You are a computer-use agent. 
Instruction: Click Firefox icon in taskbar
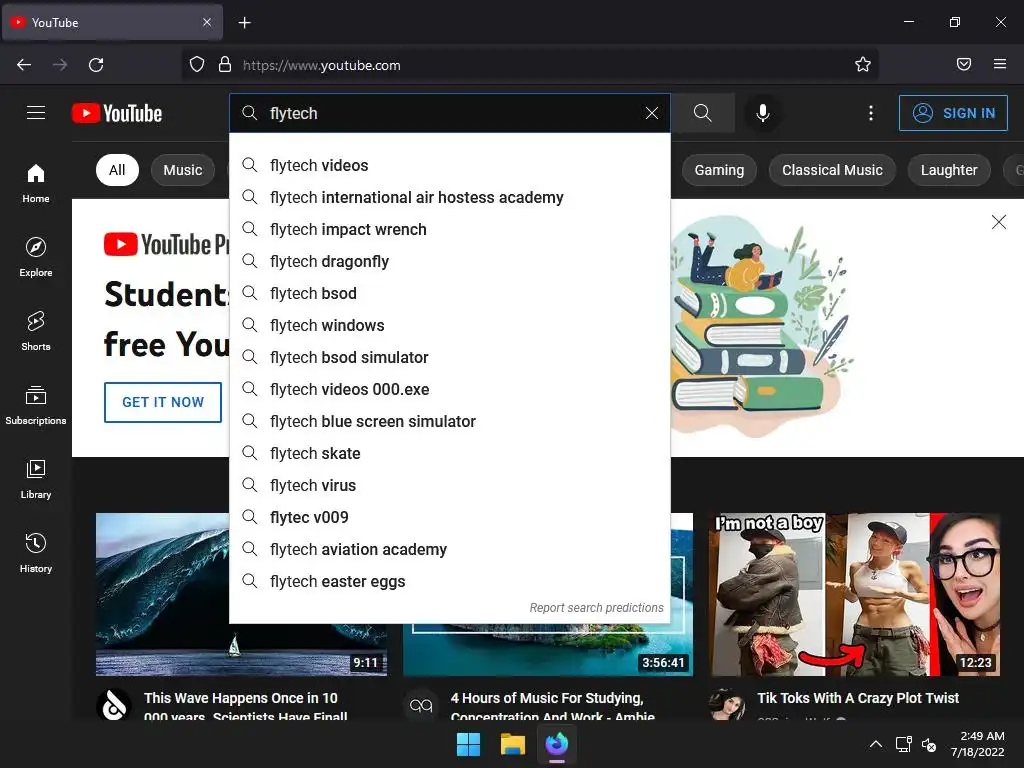pos(557,744)
